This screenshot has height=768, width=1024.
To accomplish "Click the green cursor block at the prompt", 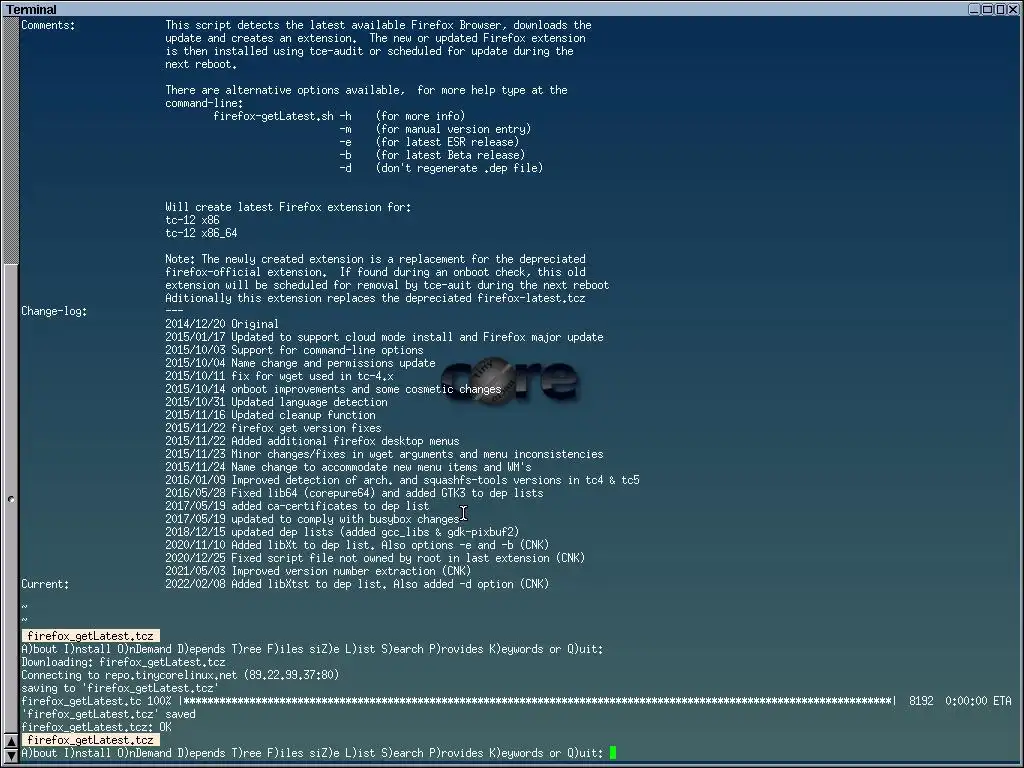I will (613, 753).
